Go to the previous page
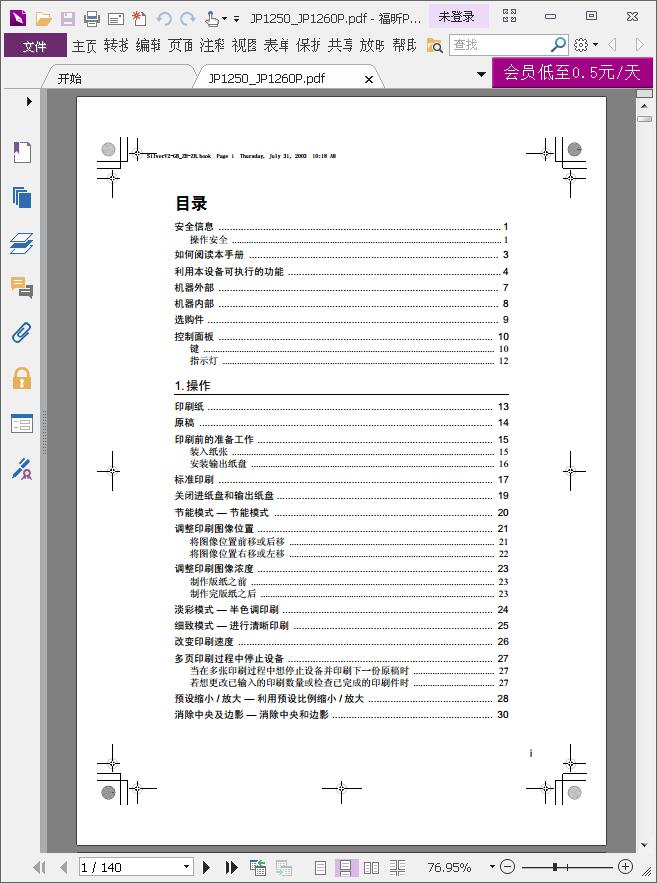The width and height of the screenshot is (657, 883). (x=63, y=867)
